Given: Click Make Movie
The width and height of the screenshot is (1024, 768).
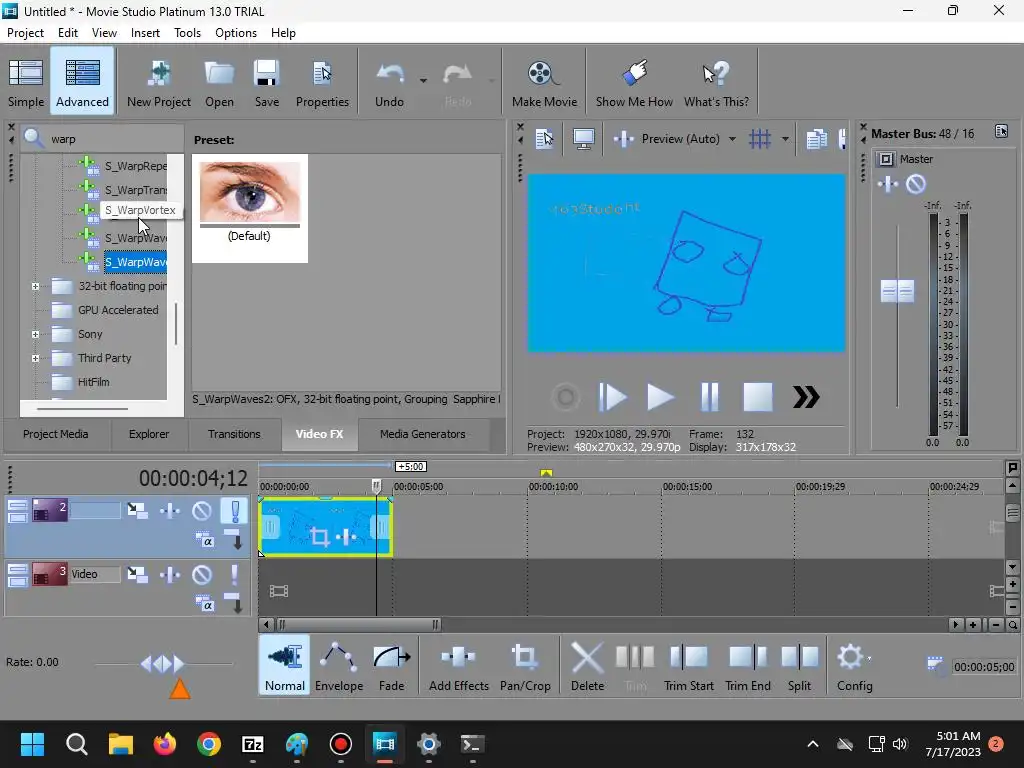Looking at the screenshot, I should click(x=544, y=83).
